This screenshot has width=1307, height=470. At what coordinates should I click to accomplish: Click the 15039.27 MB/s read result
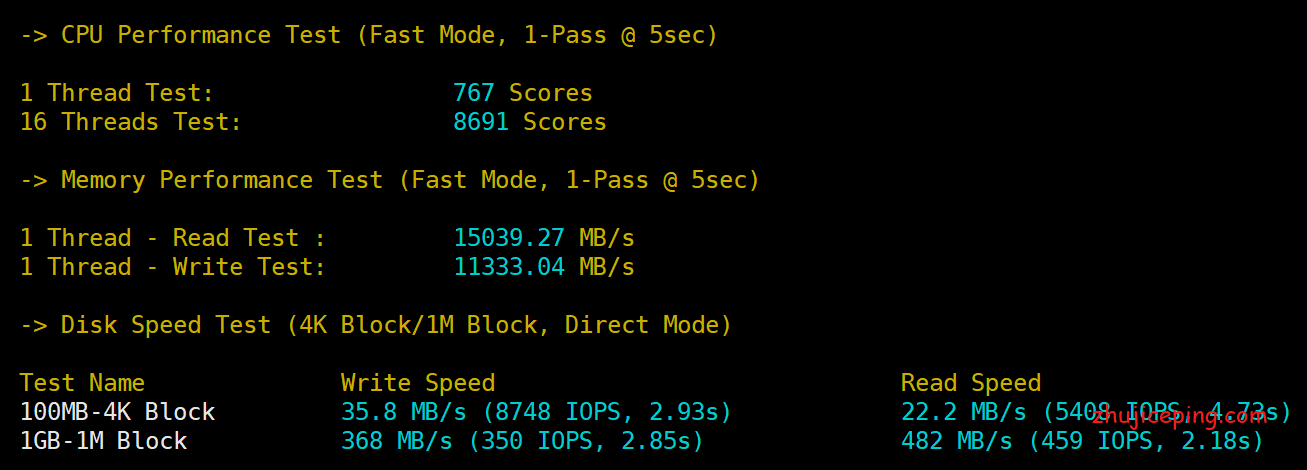click(x=544, y=238)
